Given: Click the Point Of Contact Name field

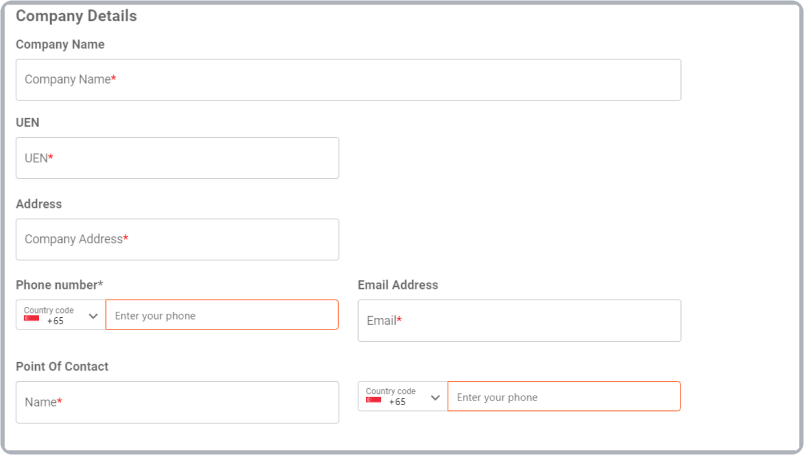Looking at the screenshot, I should click(177, 402).
